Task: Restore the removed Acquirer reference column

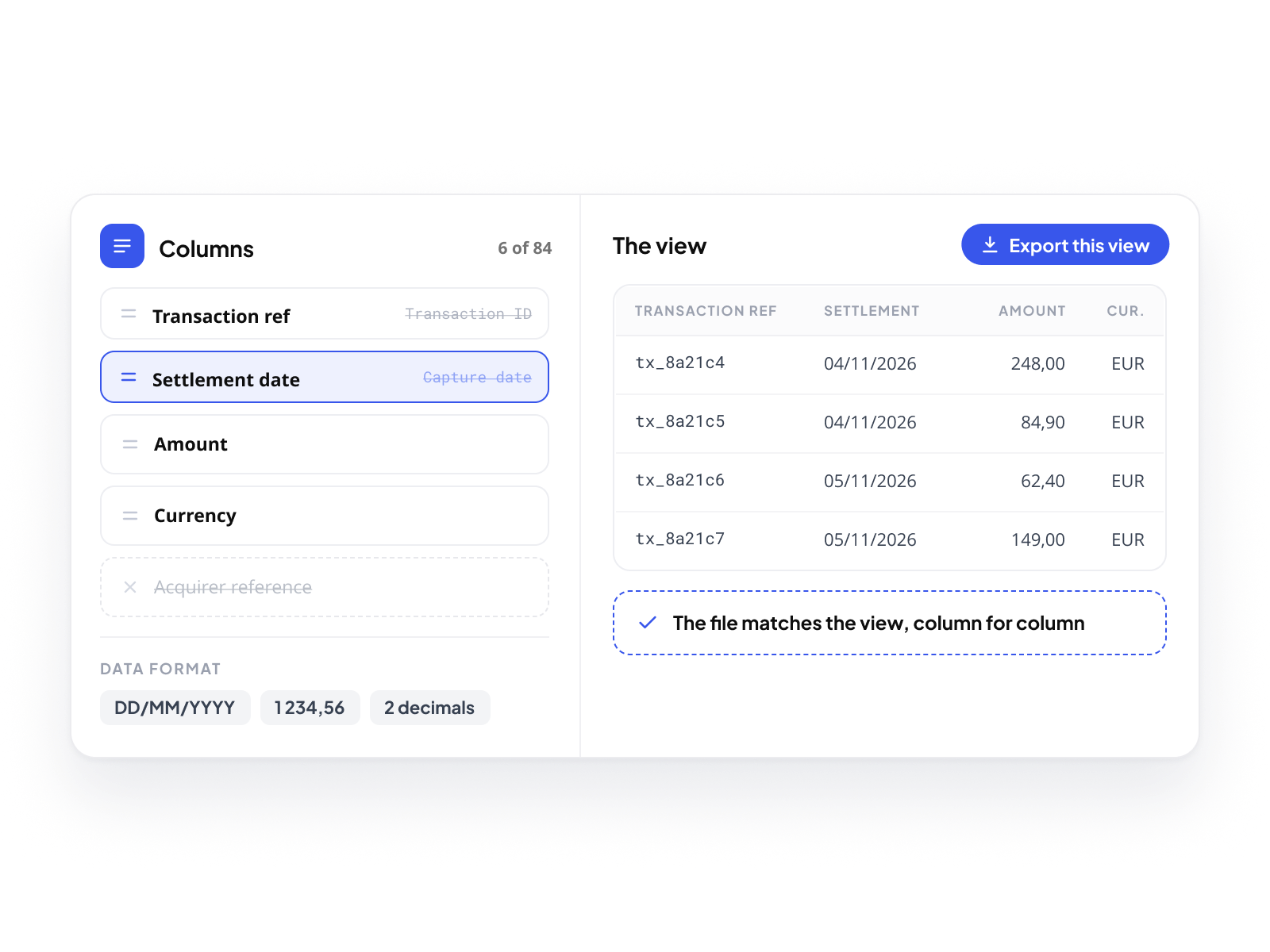Action: click(325, 587)
